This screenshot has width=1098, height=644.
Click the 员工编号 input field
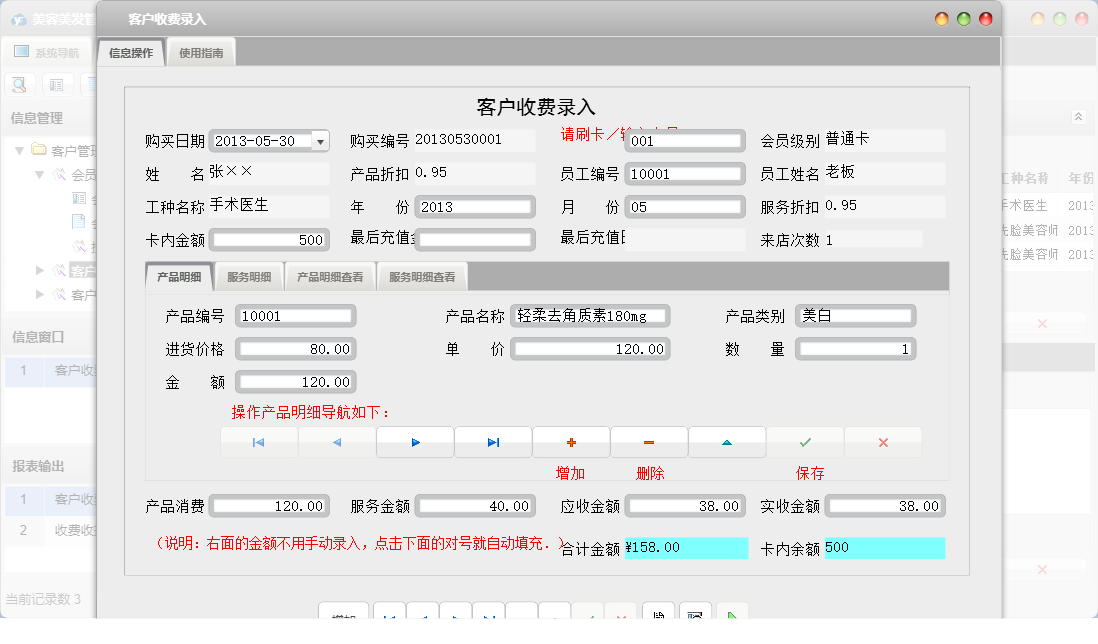pos(685,173)
